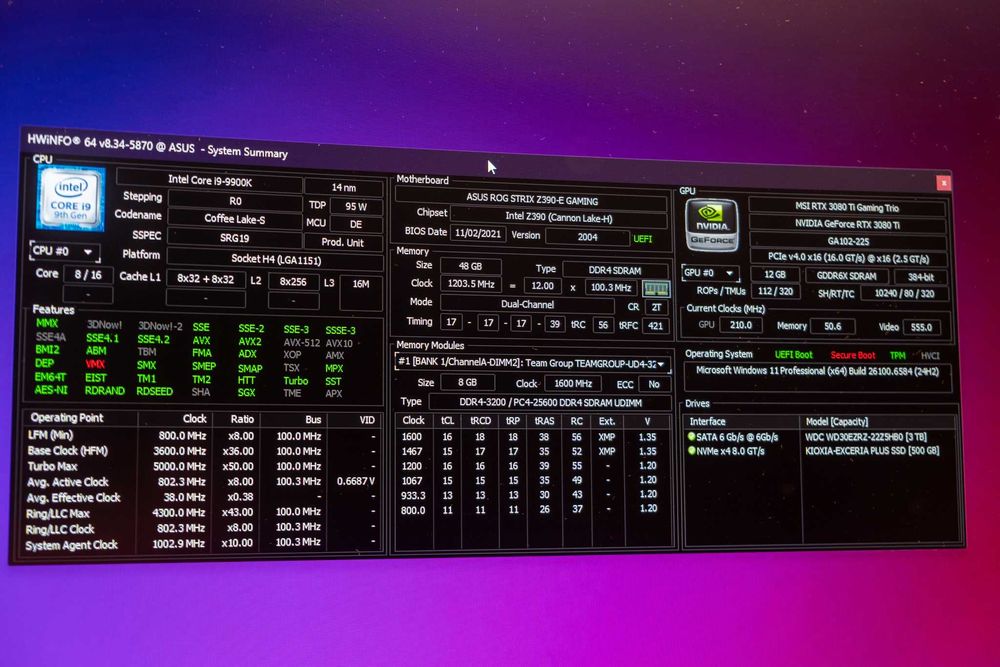The width and height of the screenshot is (1000, 667).
Task: Click the ASUS ROG STRIX Z390-E GAMING field
Action: click(531, 200)
